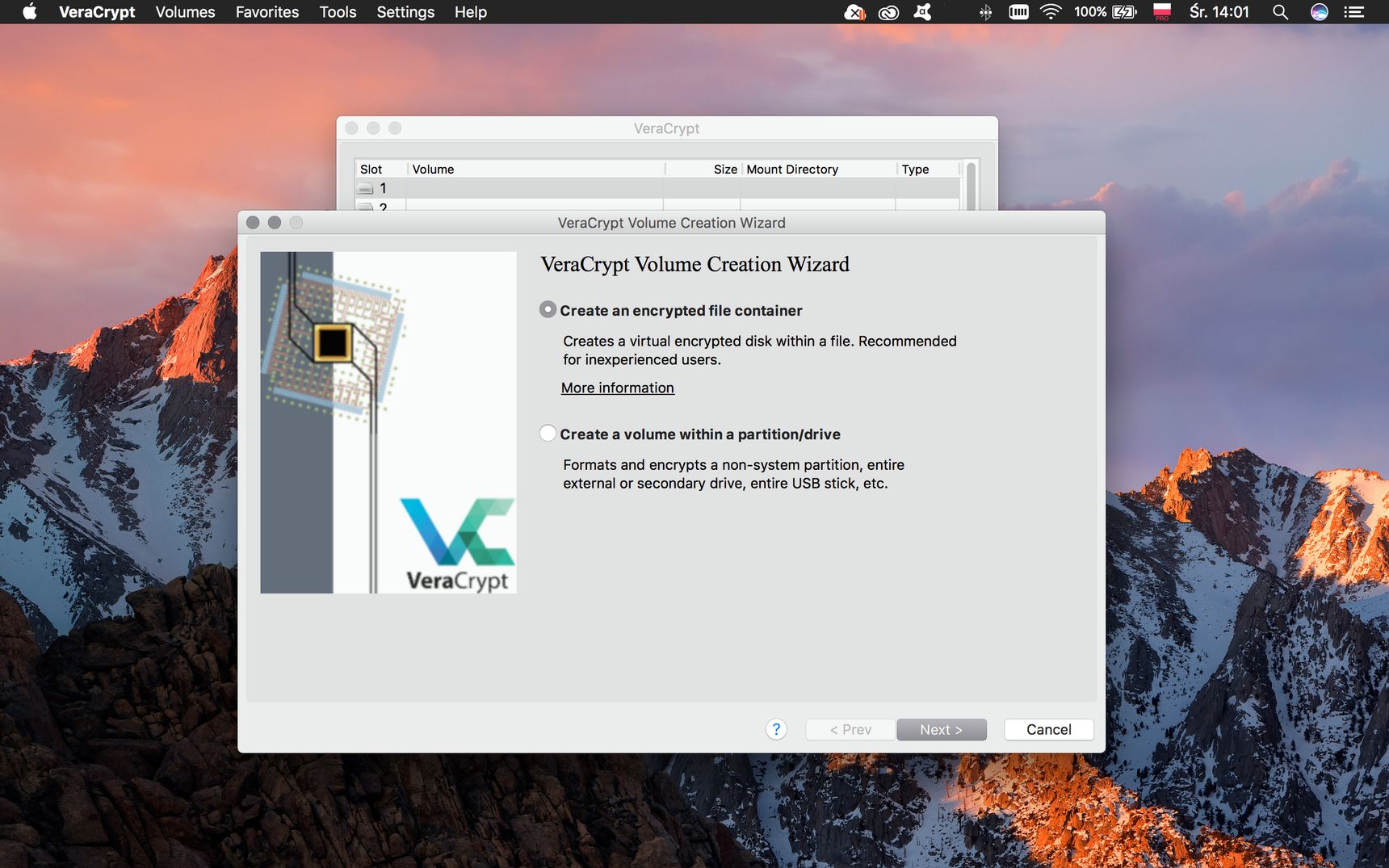
Task: Open the Help menu
Action: 470,12
